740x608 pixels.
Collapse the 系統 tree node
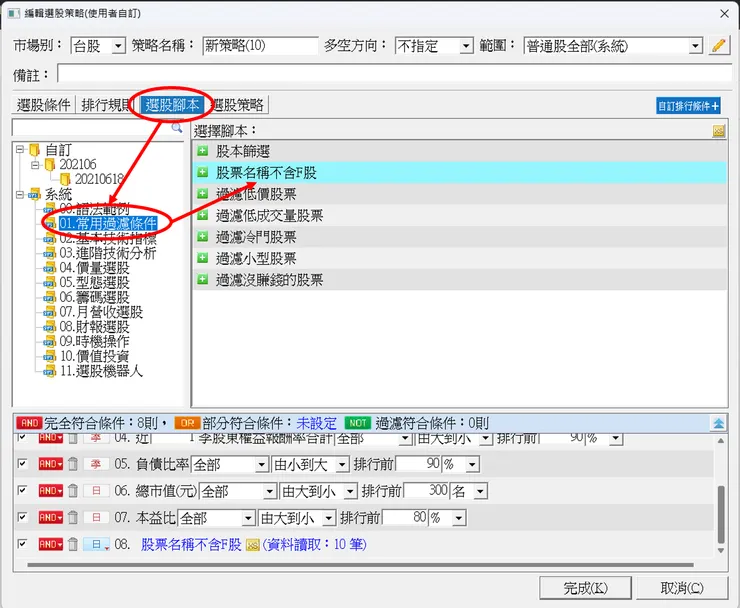point(20,194)
